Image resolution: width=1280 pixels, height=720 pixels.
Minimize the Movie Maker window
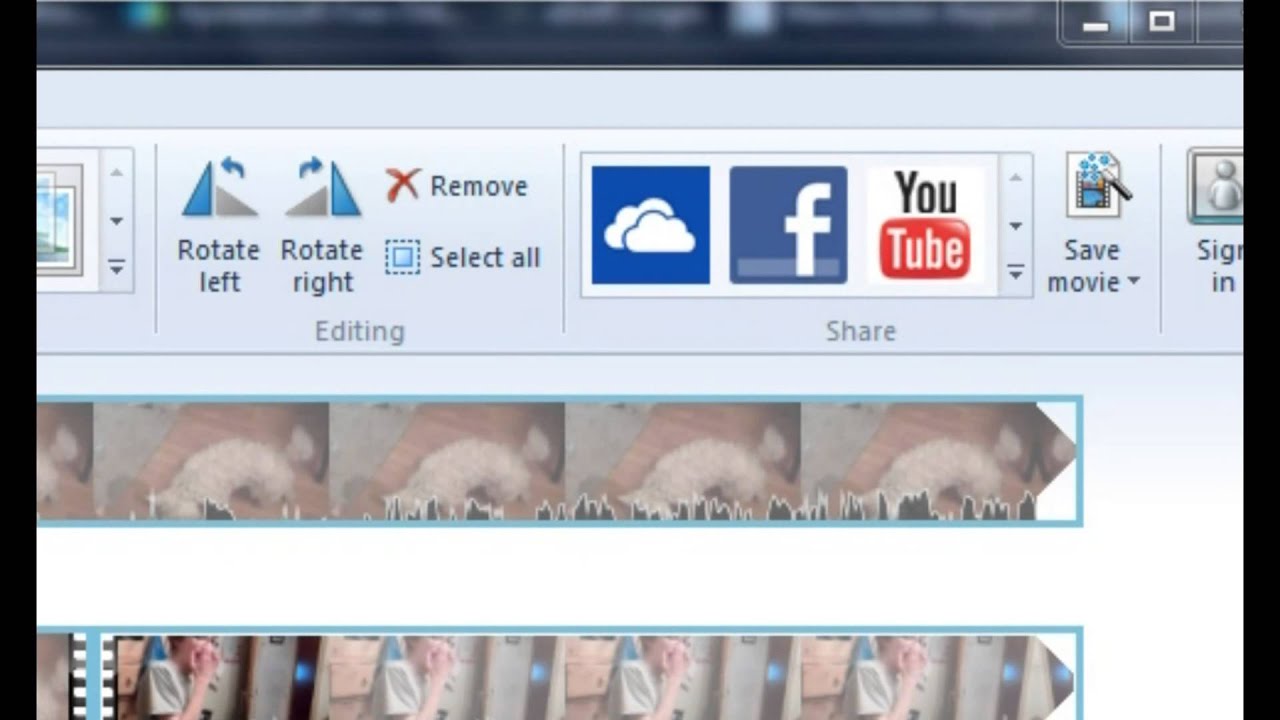tap(1096, 25)
